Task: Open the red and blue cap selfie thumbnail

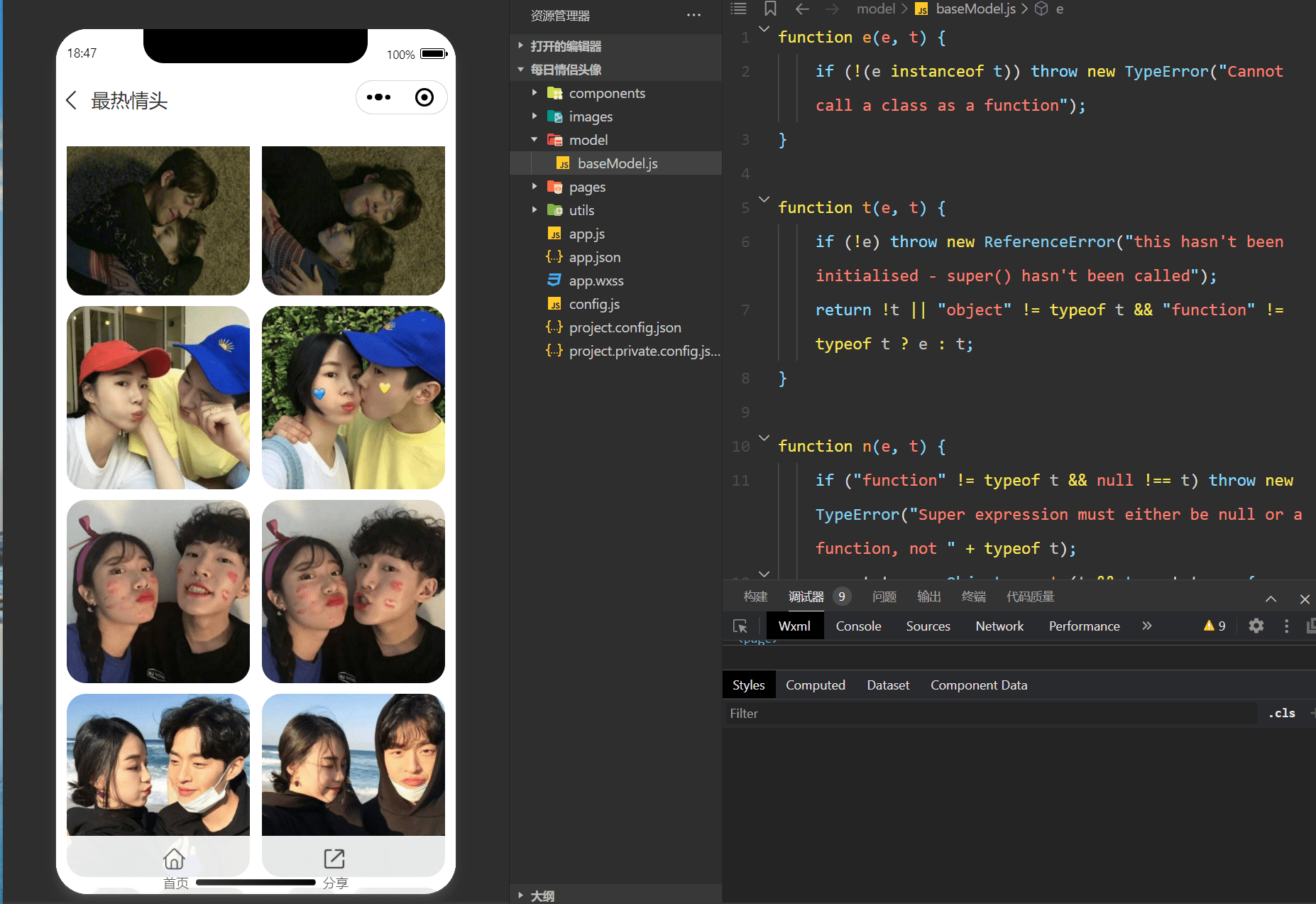Action: tap(158, 398)
